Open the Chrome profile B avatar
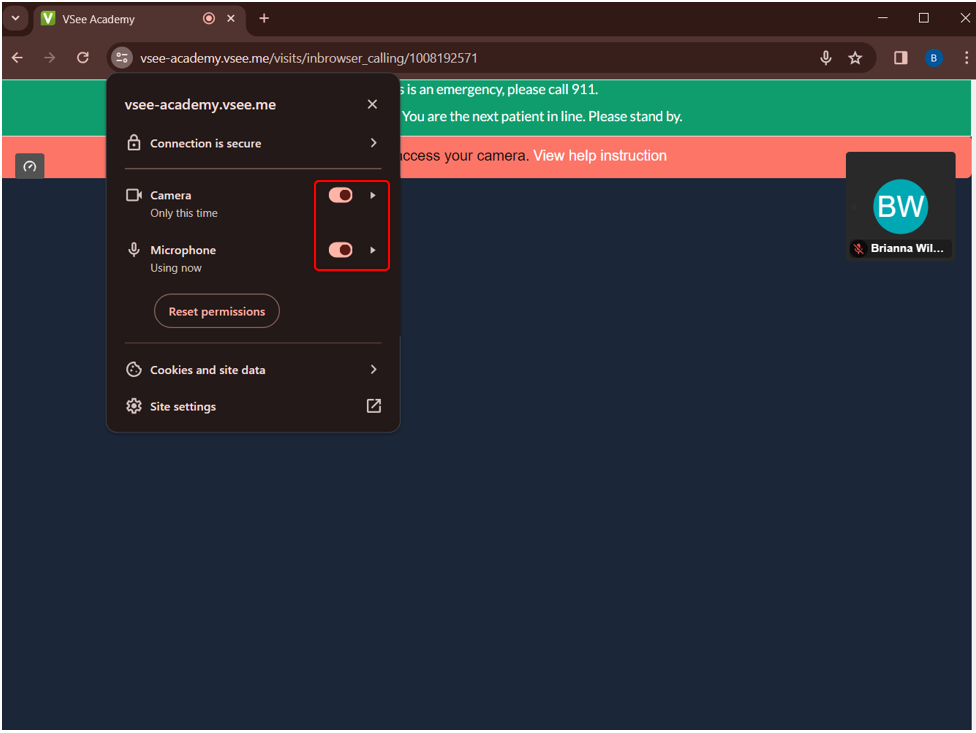This screenshot has width=976, height=733. tap(933, 58)
